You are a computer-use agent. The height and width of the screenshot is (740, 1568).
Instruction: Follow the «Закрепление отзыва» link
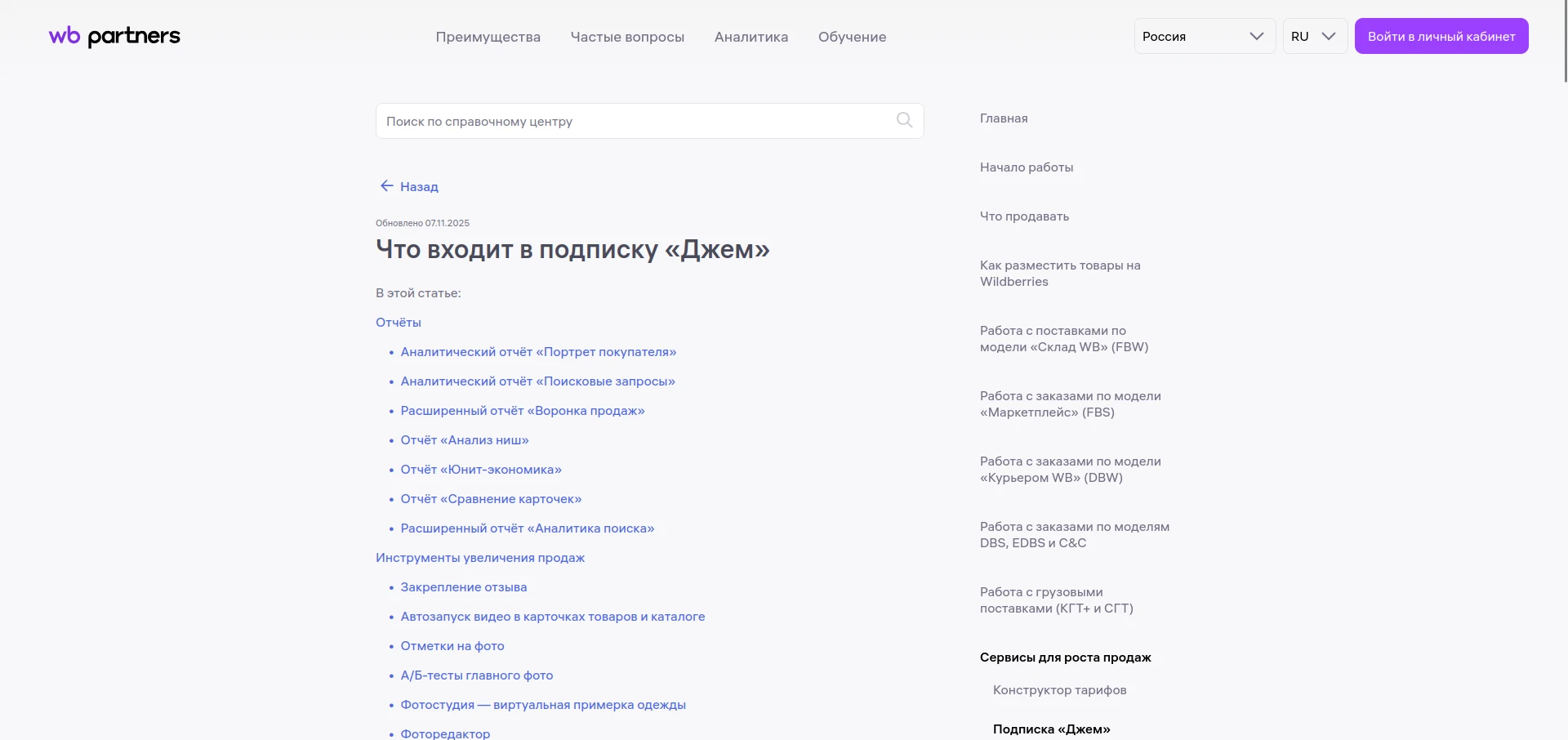[464, 586]
